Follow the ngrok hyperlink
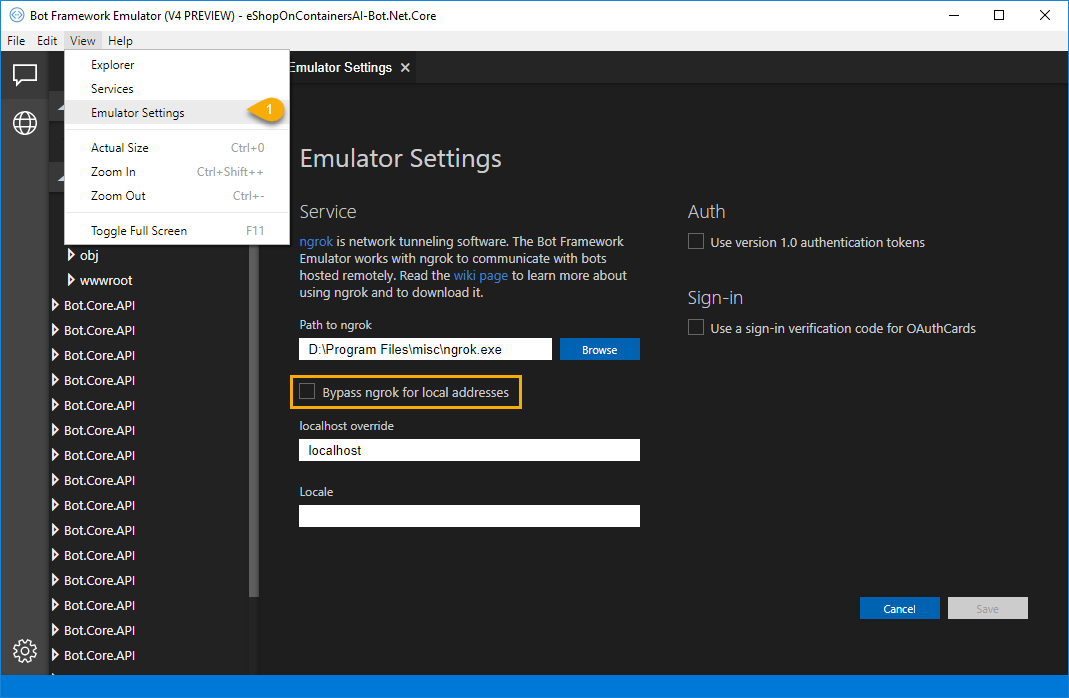 (316, 241)
